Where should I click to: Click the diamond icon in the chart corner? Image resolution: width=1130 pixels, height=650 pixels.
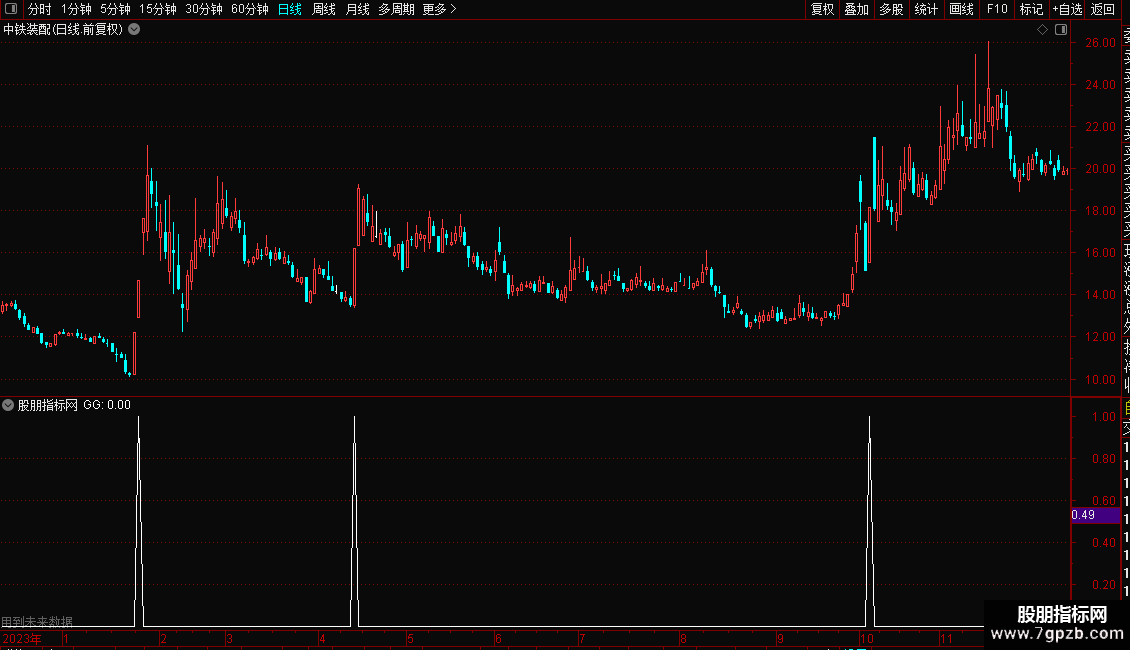tap(1042, 30)
